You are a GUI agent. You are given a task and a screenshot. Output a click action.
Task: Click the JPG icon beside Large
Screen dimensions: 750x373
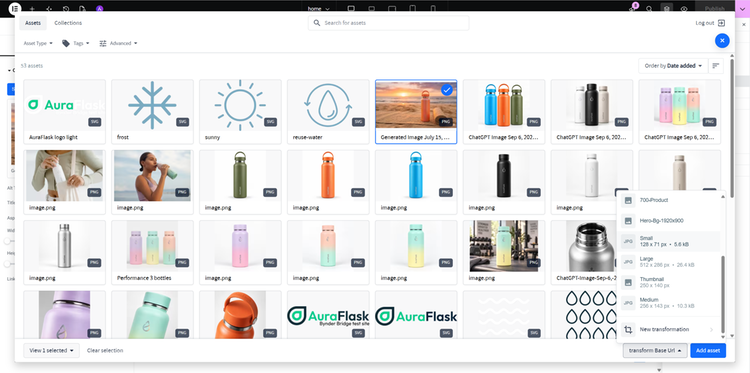click(x=629, y=262)
